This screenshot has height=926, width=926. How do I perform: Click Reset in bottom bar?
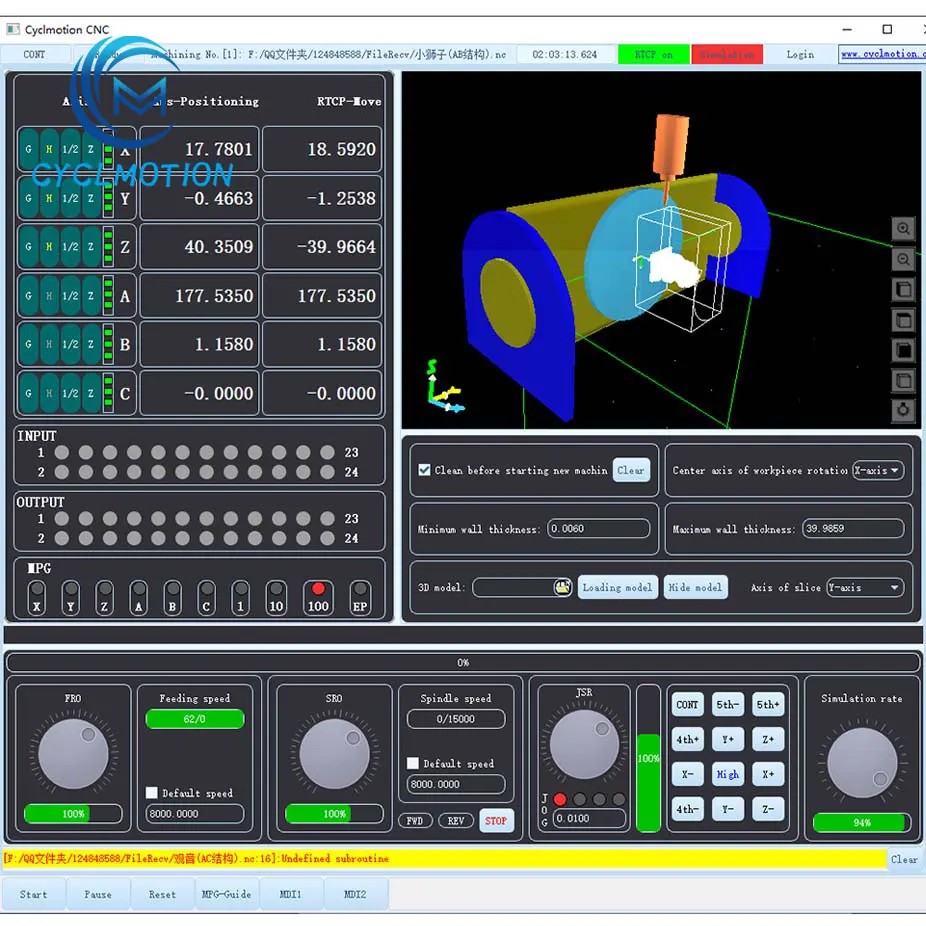(x=162, y=894)
